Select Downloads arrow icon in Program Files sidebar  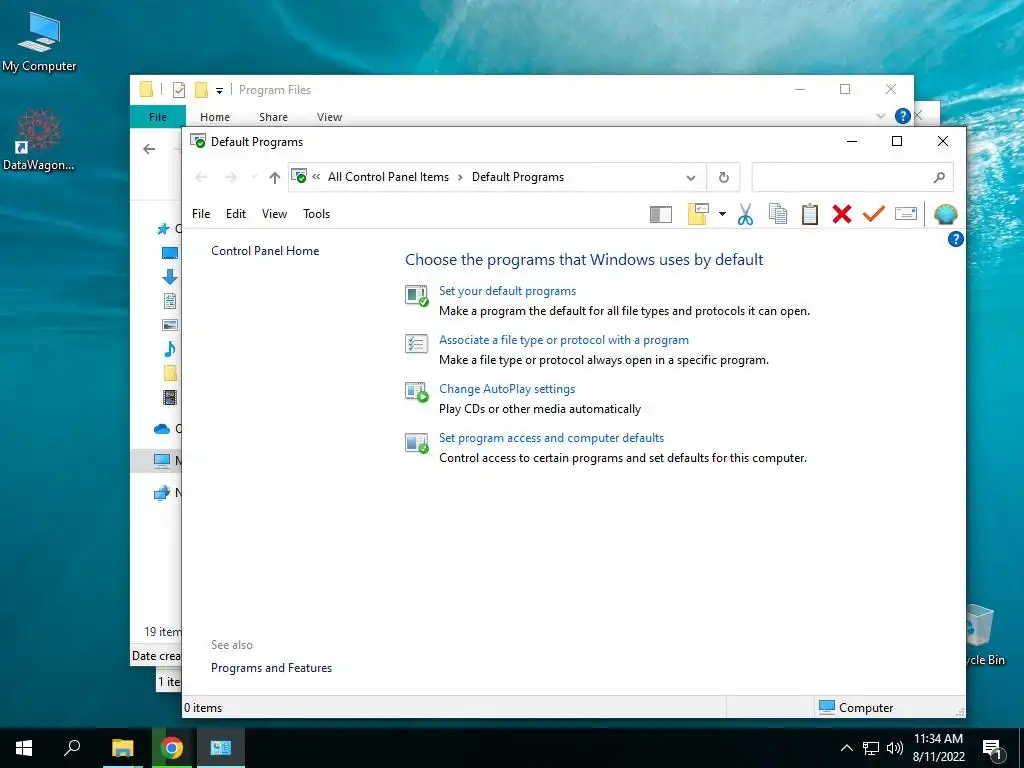(x=170, y=277)
